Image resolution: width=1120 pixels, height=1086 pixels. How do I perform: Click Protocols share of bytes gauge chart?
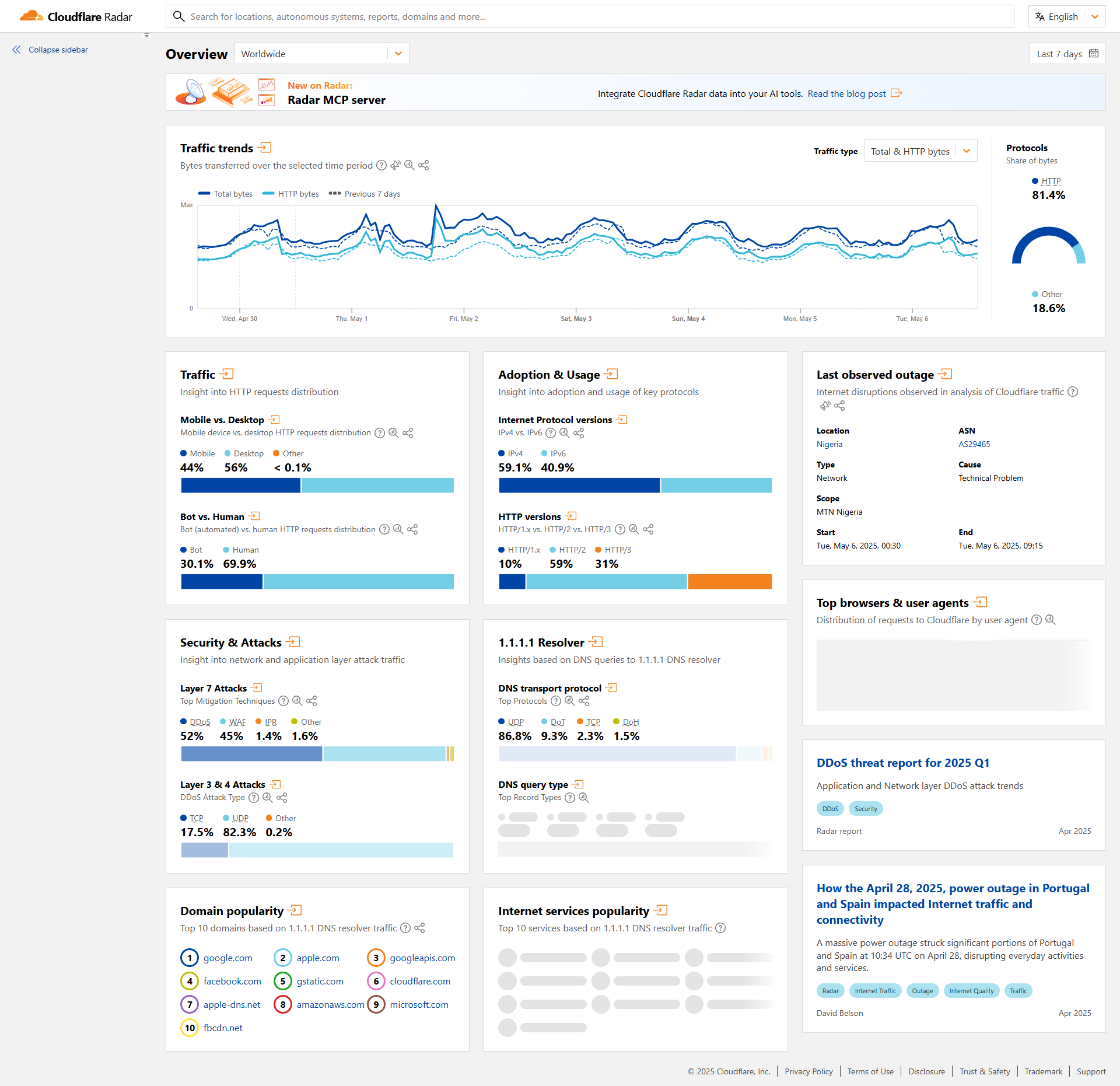pos(1049,246)
